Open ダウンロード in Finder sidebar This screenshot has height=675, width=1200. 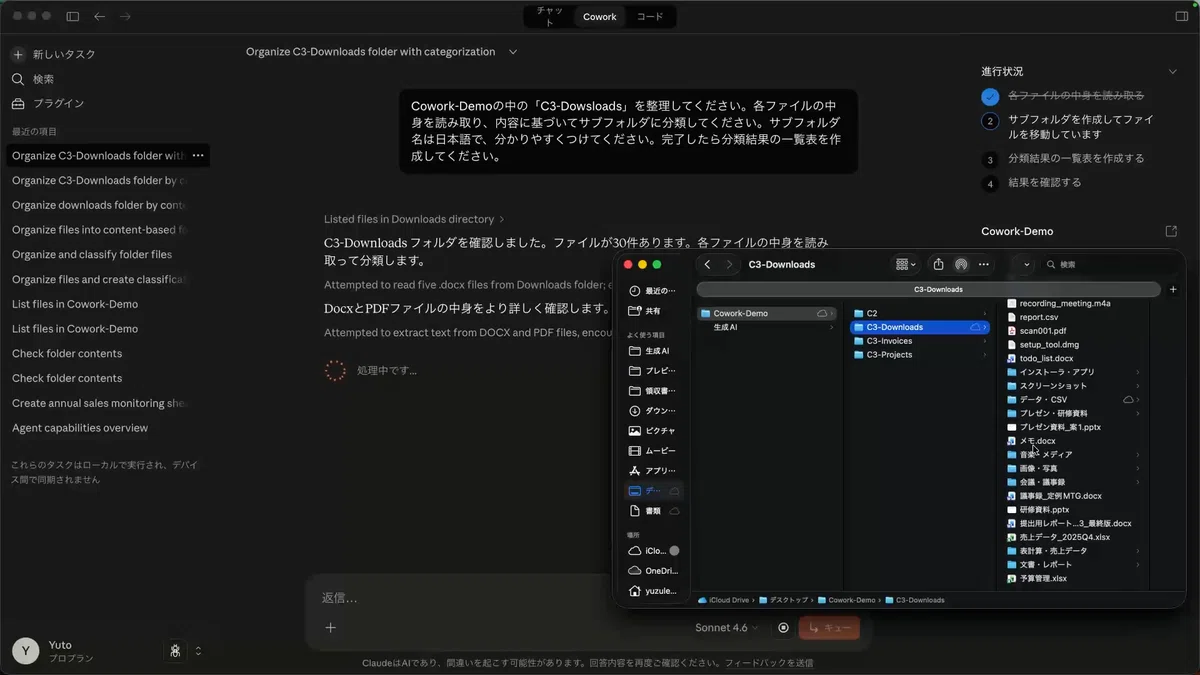(x=652, y=411)
